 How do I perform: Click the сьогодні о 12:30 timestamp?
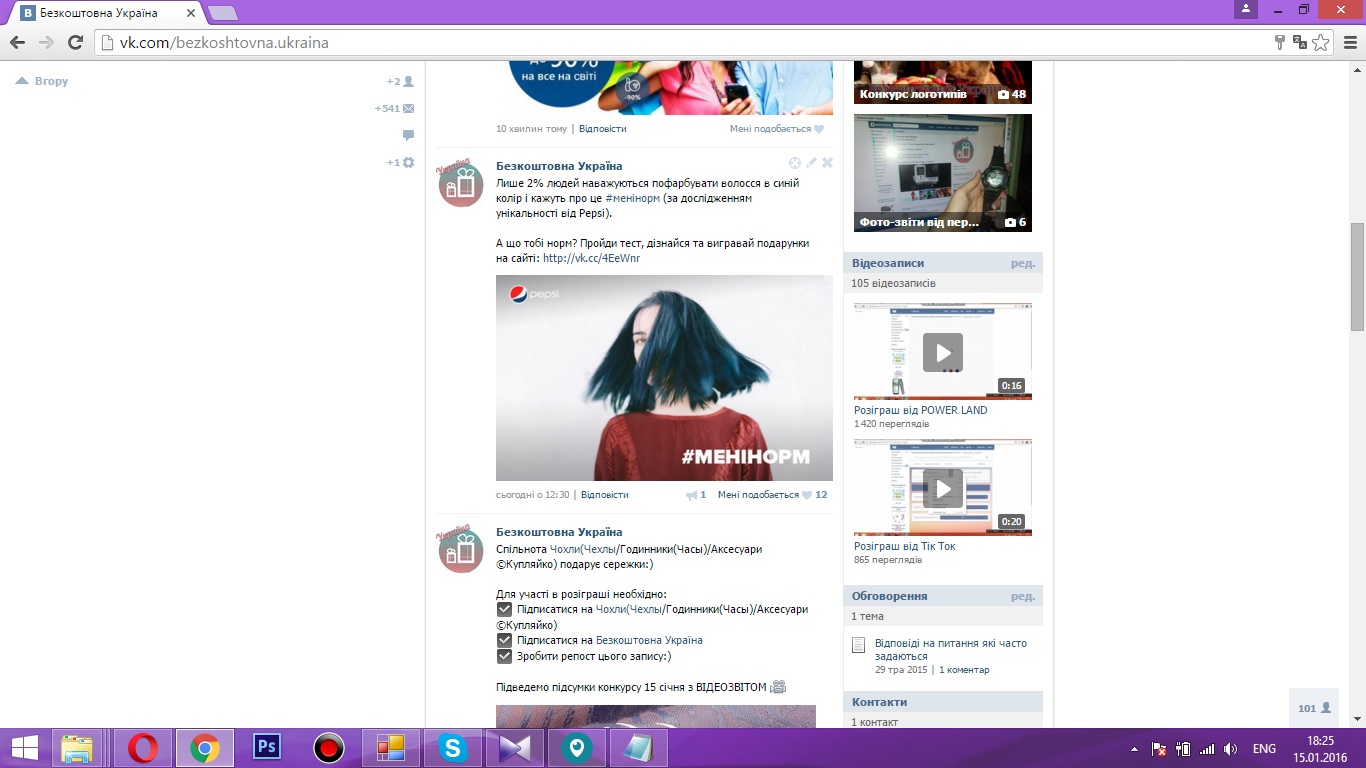coord(532,495)
